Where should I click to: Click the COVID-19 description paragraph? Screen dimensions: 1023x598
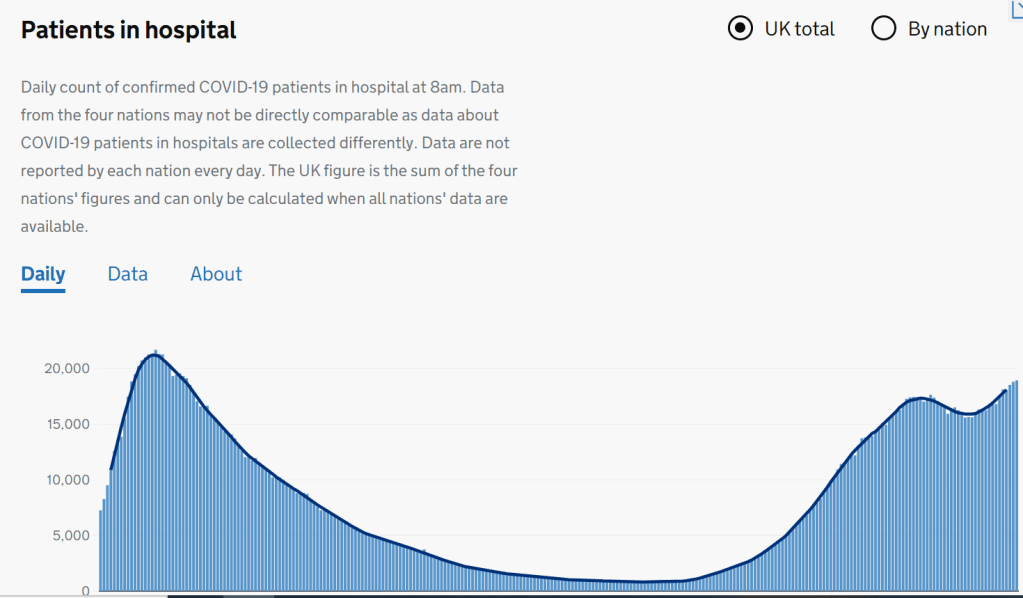269,157
